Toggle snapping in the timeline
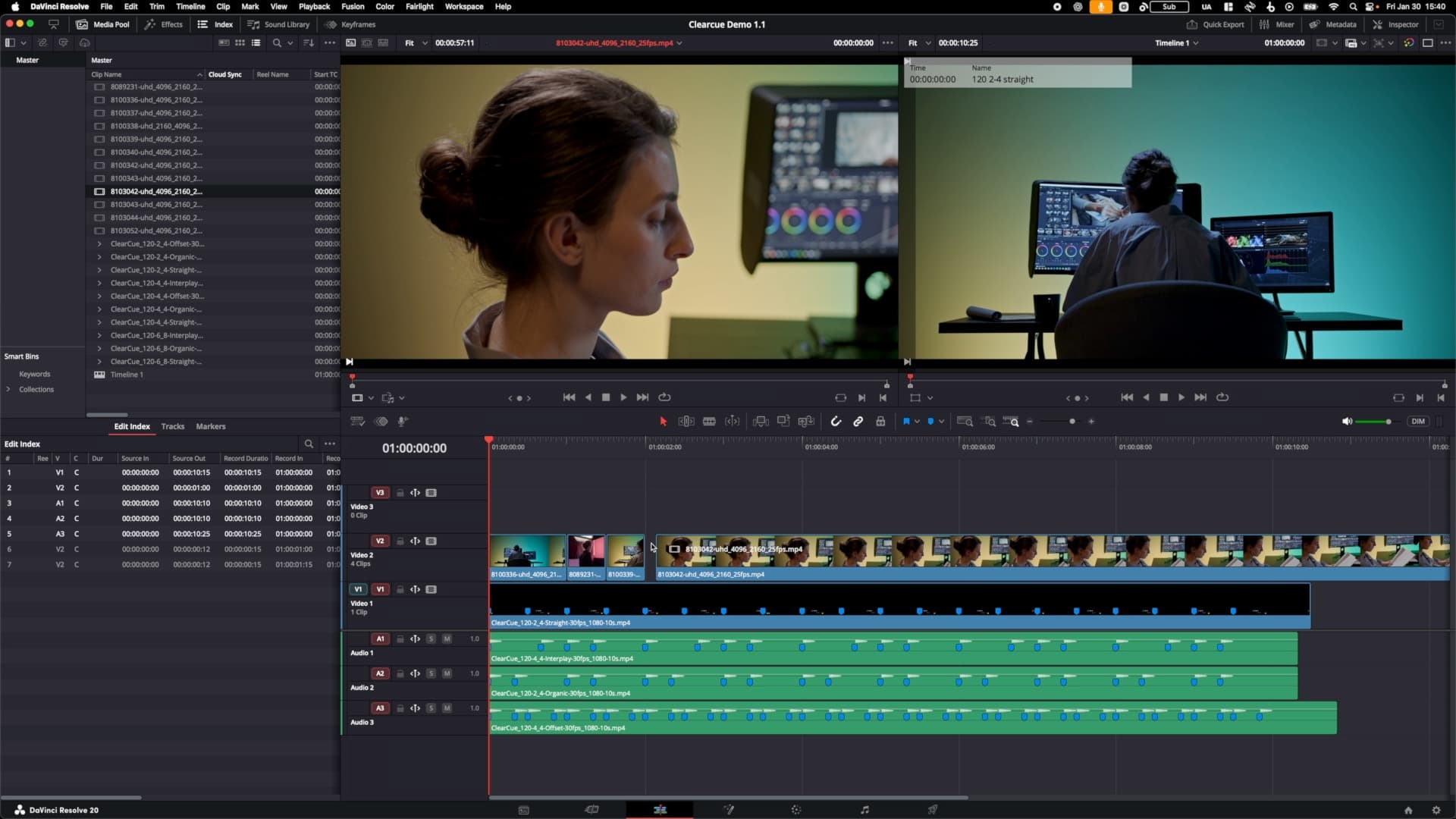 click(836, 421)
